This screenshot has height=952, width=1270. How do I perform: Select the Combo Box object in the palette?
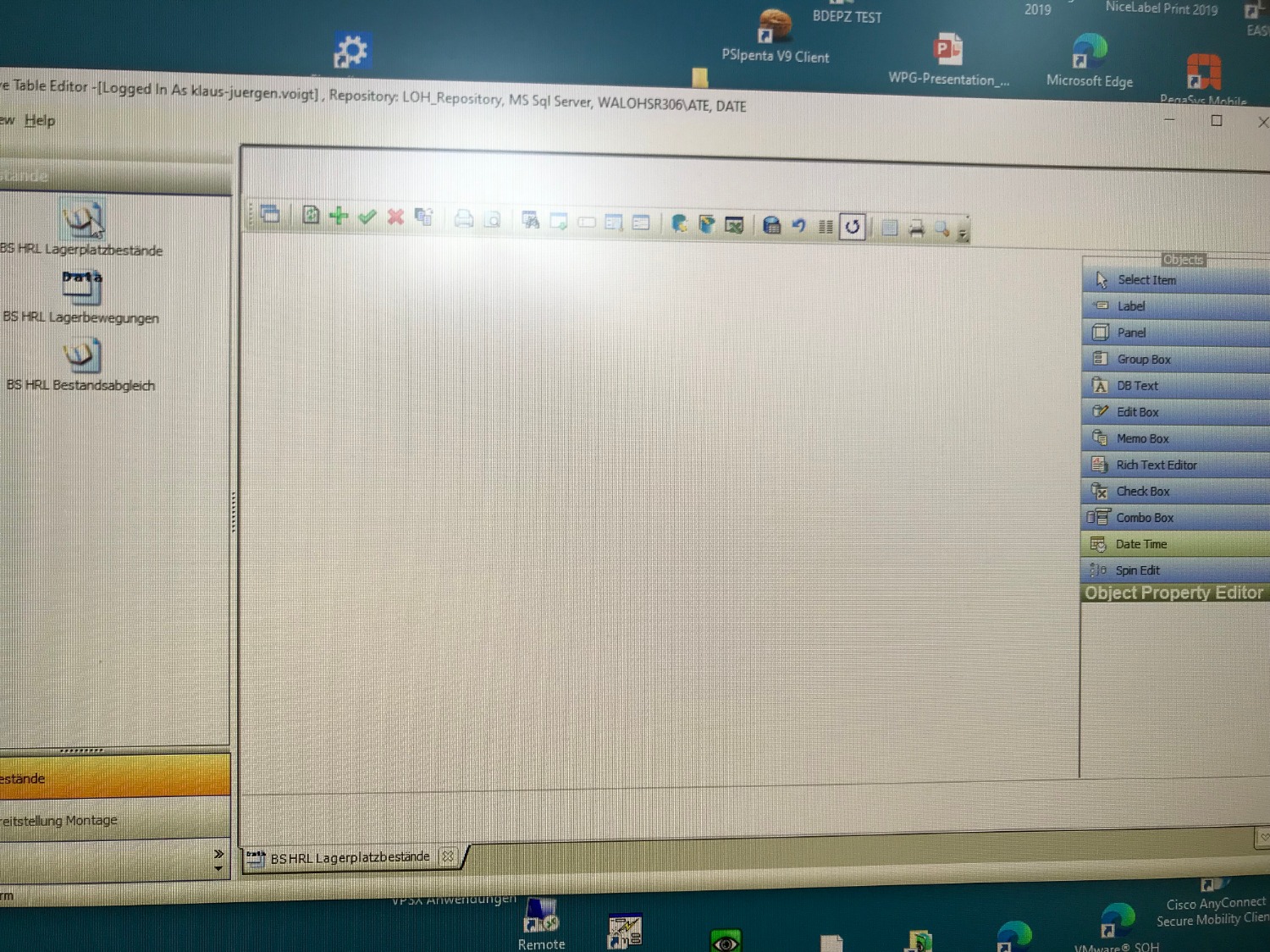coord(1176,517)
